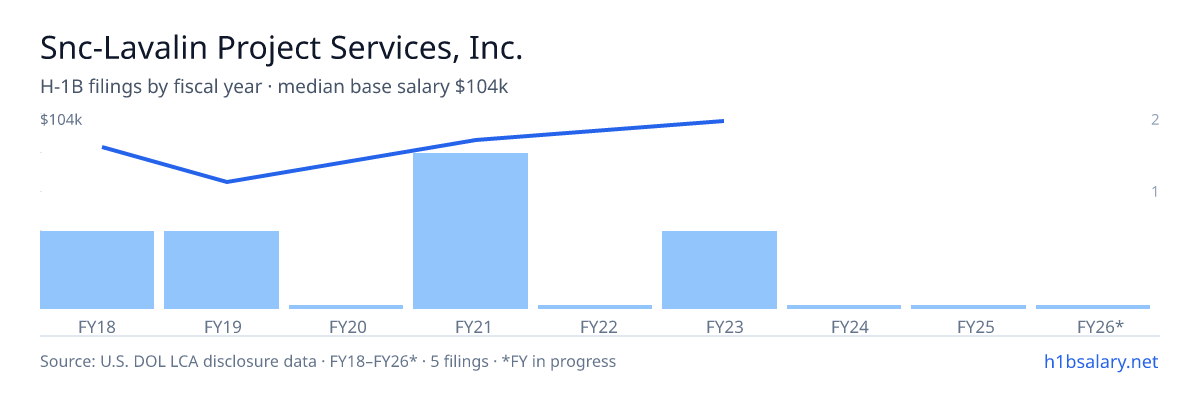1200x400 pixels.
Task: Click the source disclosure data footnote
Action: [x=328, y=361]
